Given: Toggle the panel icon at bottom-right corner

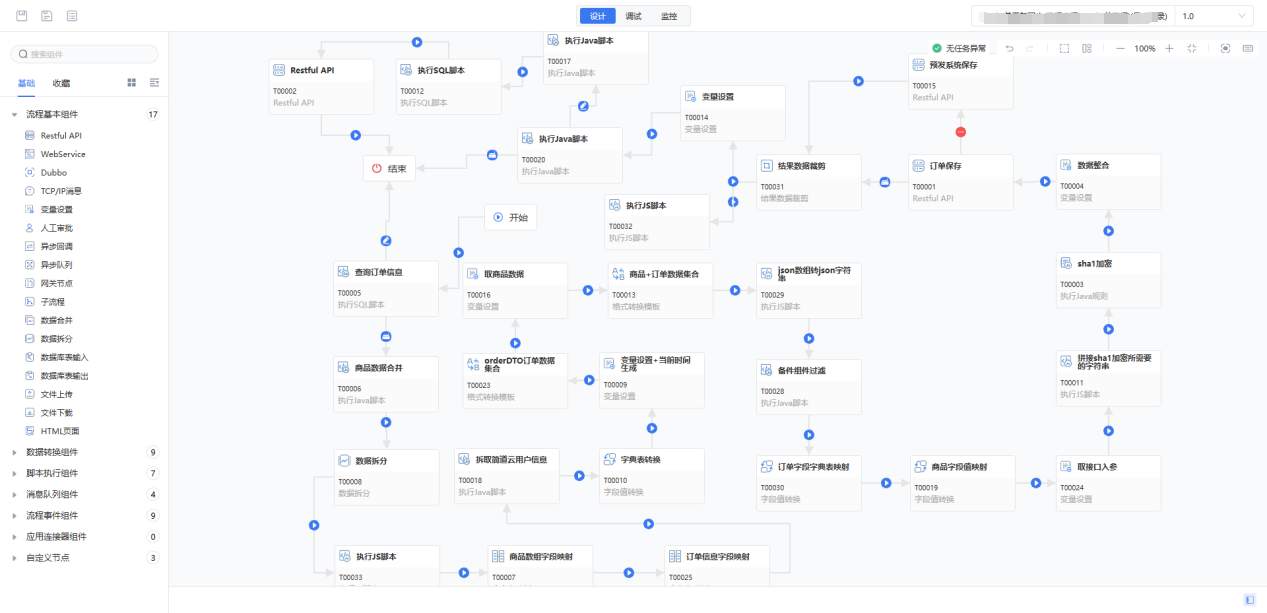Looking at the screenshot, I should (1249, 600).
